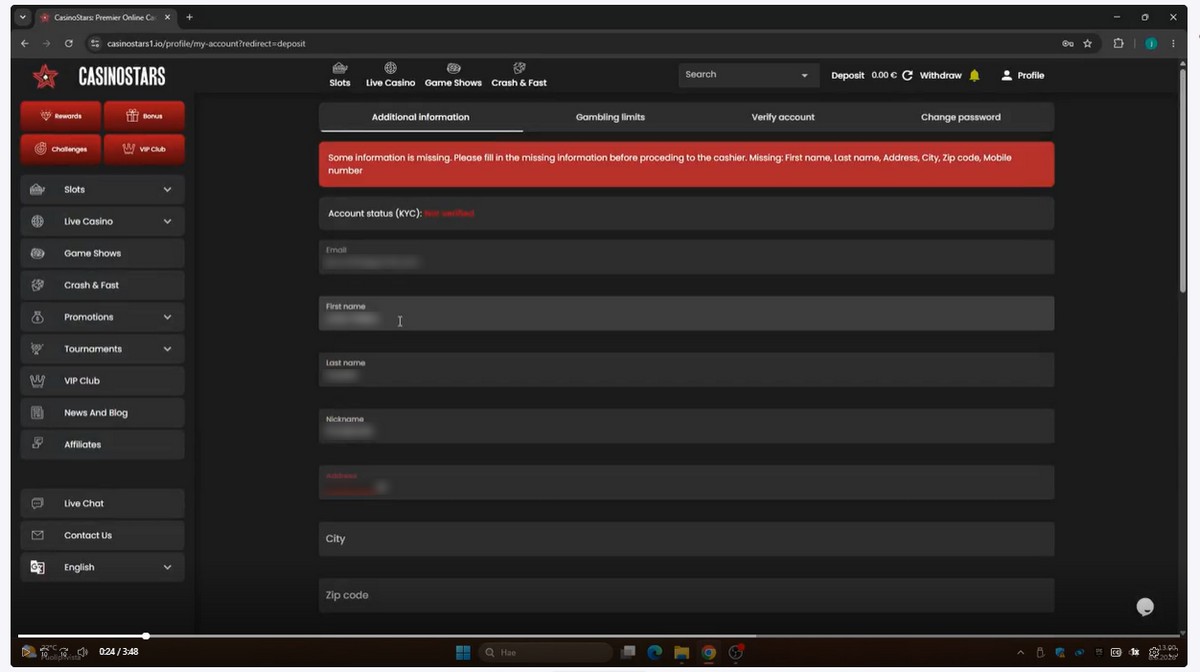Screen dimensions: 1200x672
Task: Open VIP Club sidebar menu entry
Action: (x=102, y=381)
